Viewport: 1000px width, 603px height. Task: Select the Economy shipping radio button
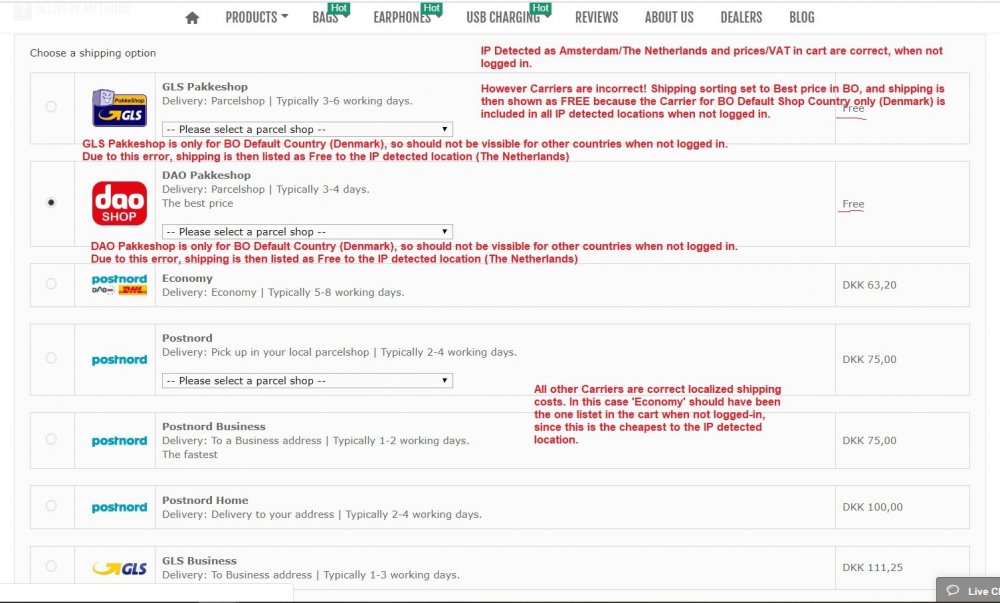tap(51, 284)
